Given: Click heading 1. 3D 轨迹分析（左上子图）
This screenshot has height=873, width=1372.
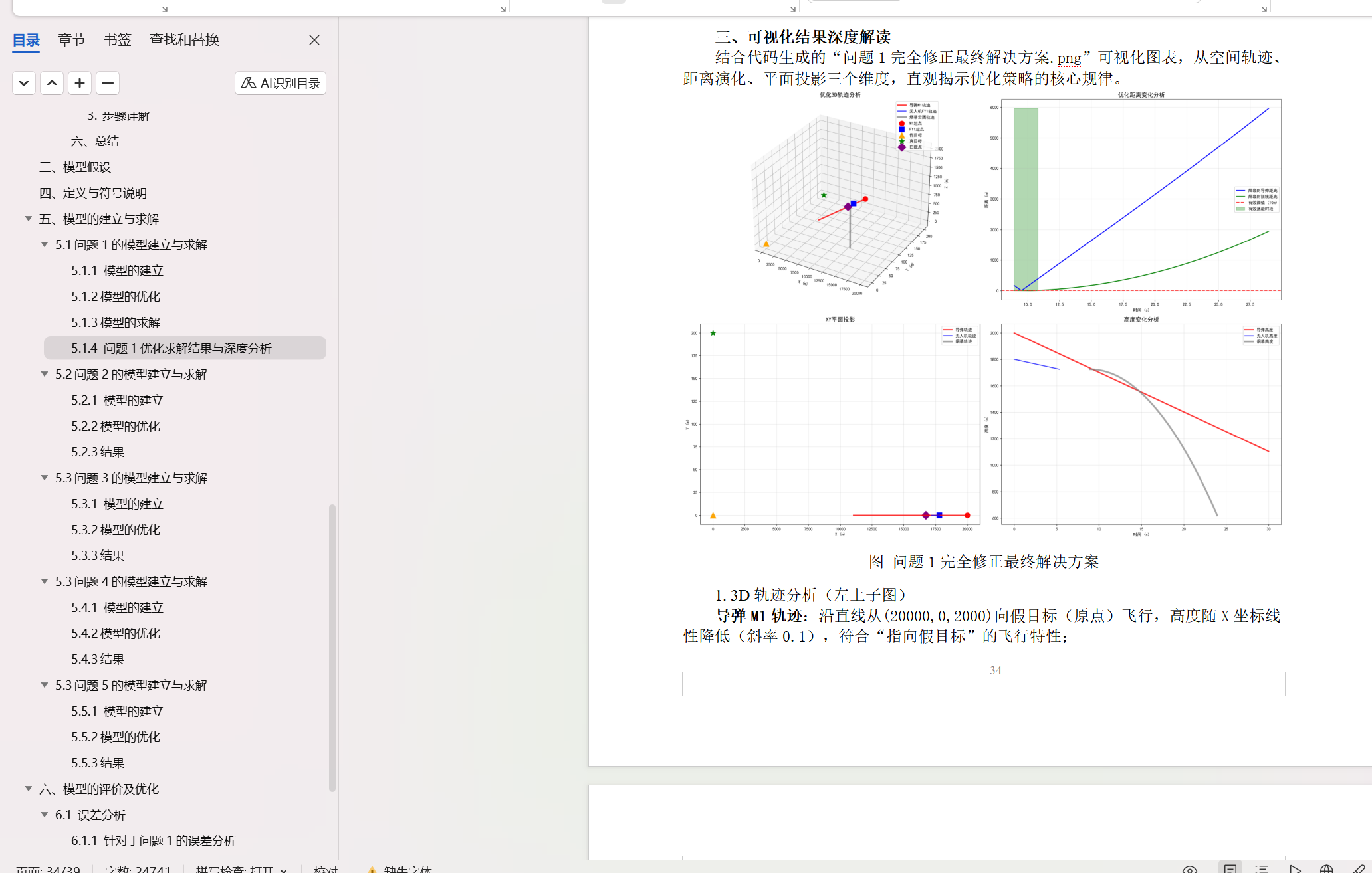Looking at the screenshot, I should coord(811,595).
